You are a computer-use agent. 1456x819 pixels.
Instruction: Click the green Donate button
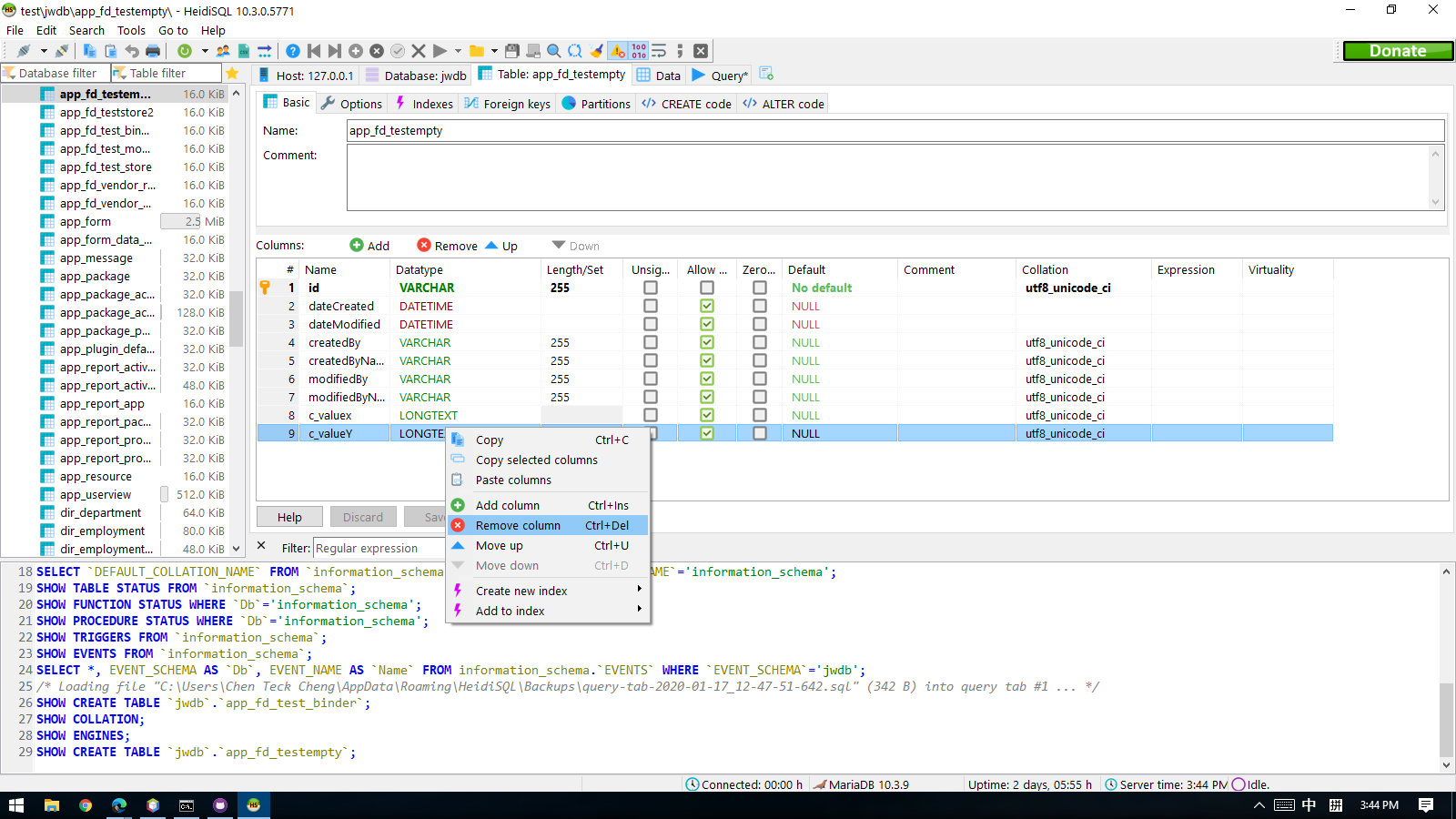coord(1398,51)
